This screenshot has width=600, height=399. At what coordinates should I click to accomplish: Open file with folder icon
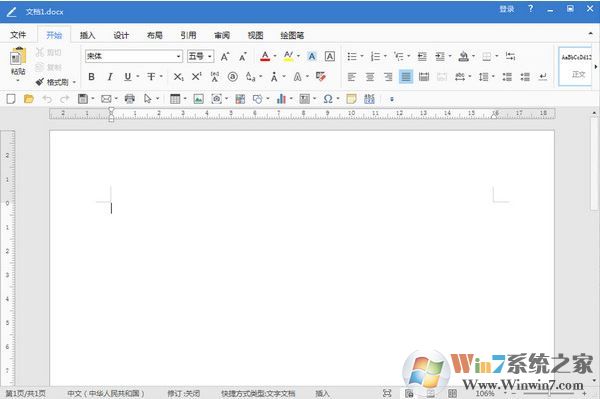click(x=29, y=99)
